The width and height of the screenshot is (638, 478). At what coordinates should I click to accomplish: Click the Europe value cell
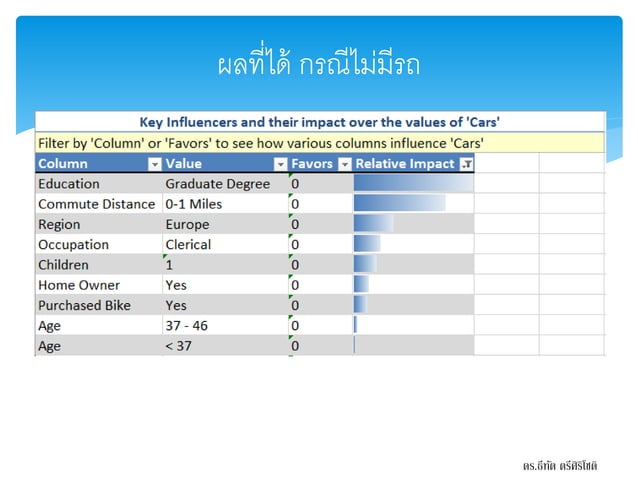click(x=225, y=224)
